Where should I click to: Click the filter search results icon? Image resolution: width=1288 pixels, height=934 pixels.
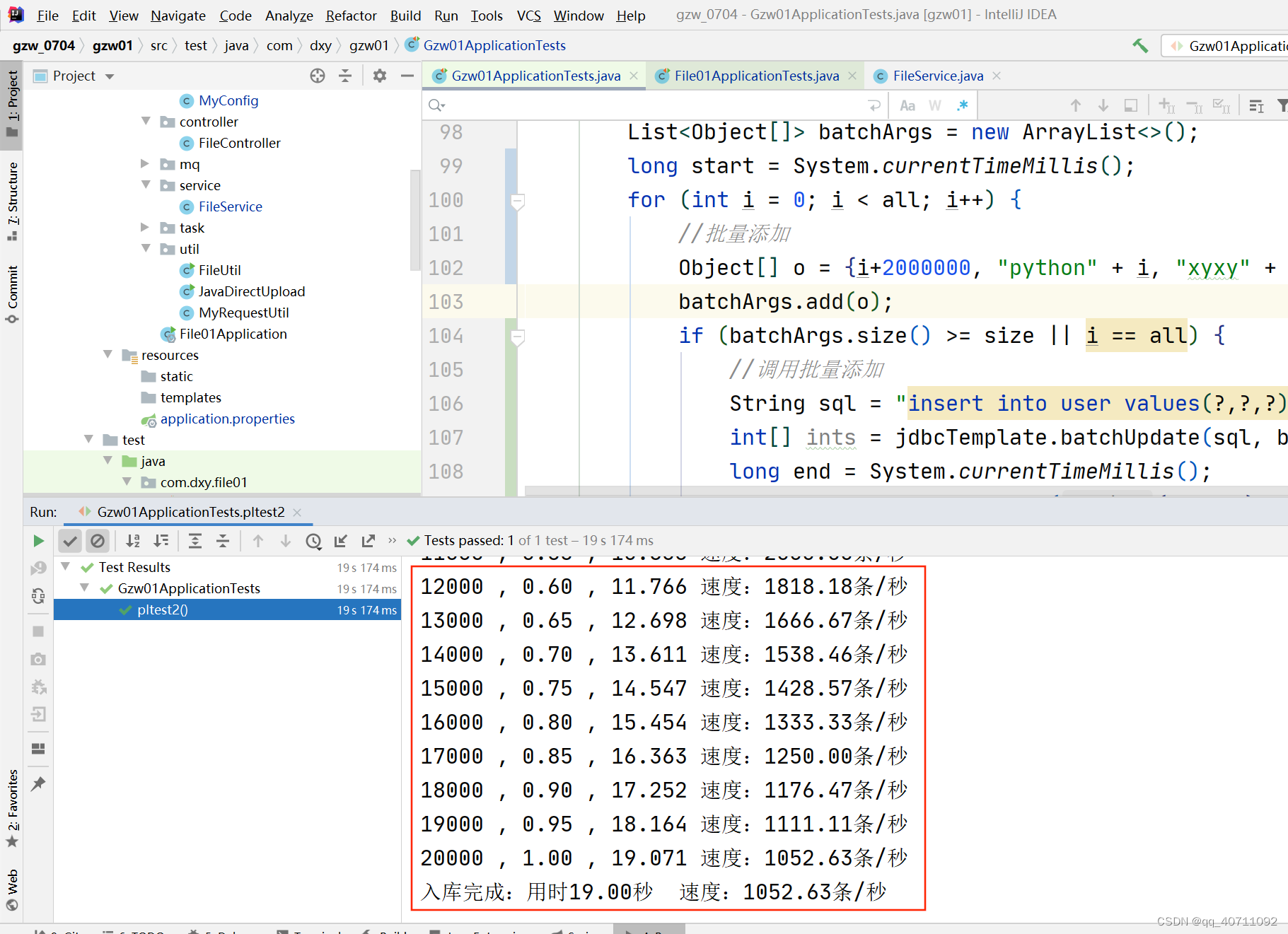click(x=1282, y=105)
